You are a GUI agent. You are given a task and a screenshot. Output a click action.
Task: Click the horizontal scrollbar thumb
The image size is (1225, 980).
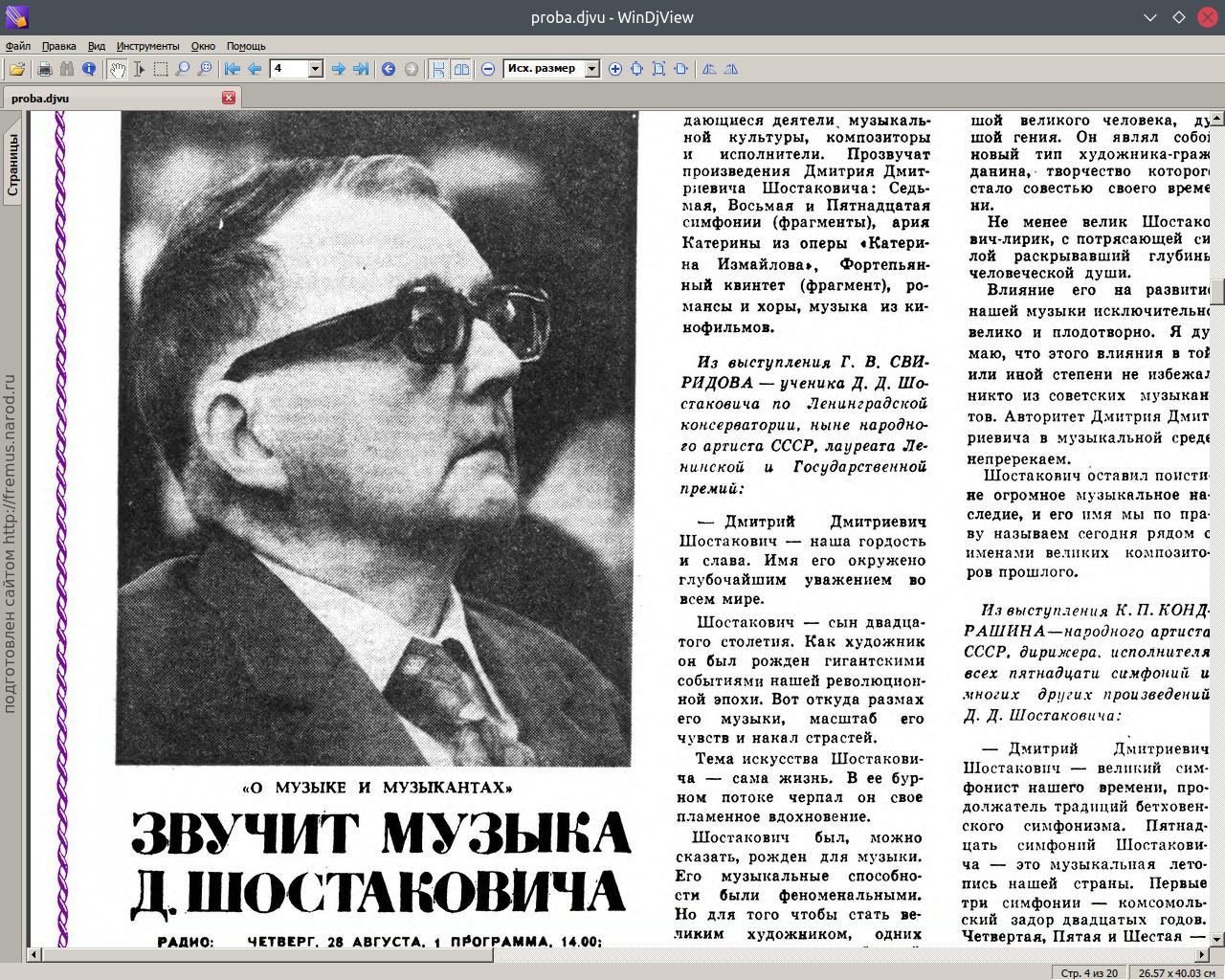267,954
